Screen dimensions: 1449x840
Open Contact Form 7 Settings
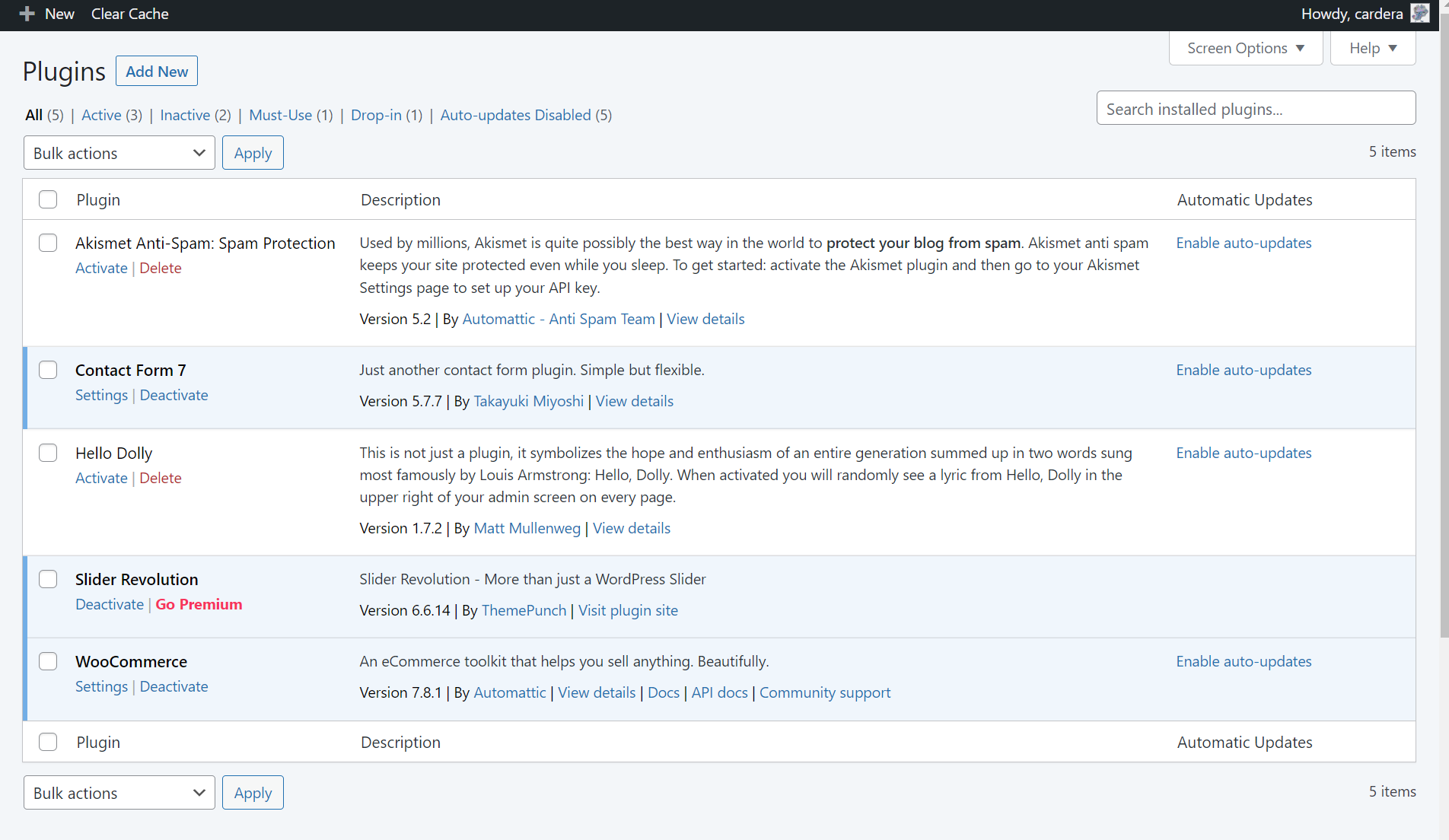click(x=101, y=395)
